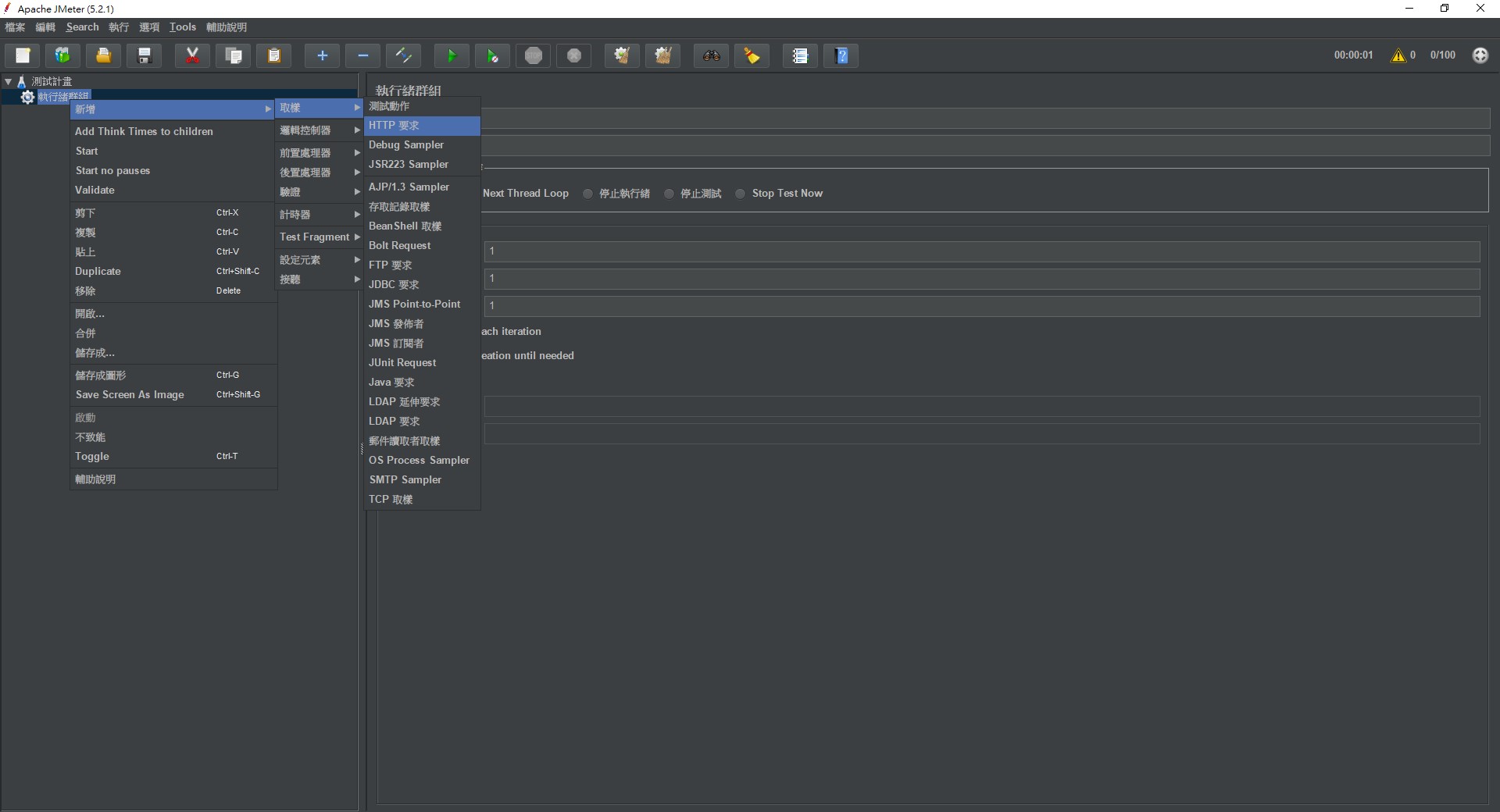
Task: Click the blue Help question icon
Action: pyautogui.click(x=841, y=55)
